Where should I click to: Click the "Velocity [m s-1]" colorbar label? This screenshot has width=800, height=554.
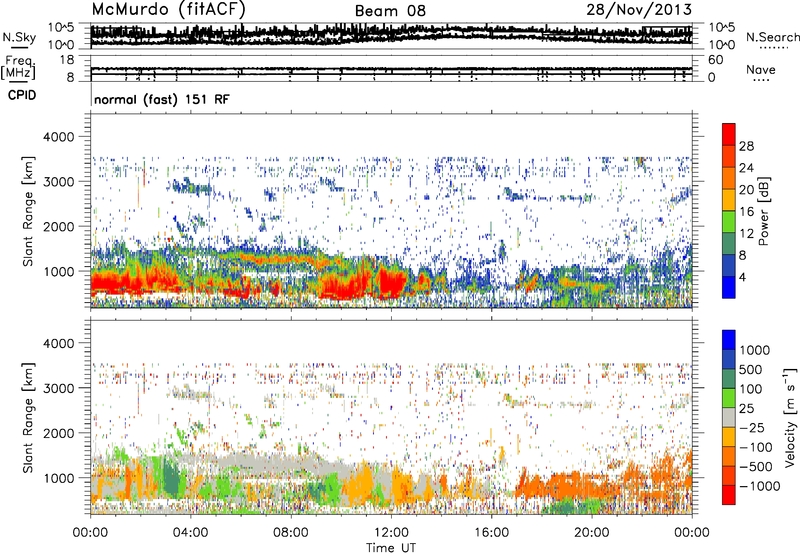(x=790, y=417)
